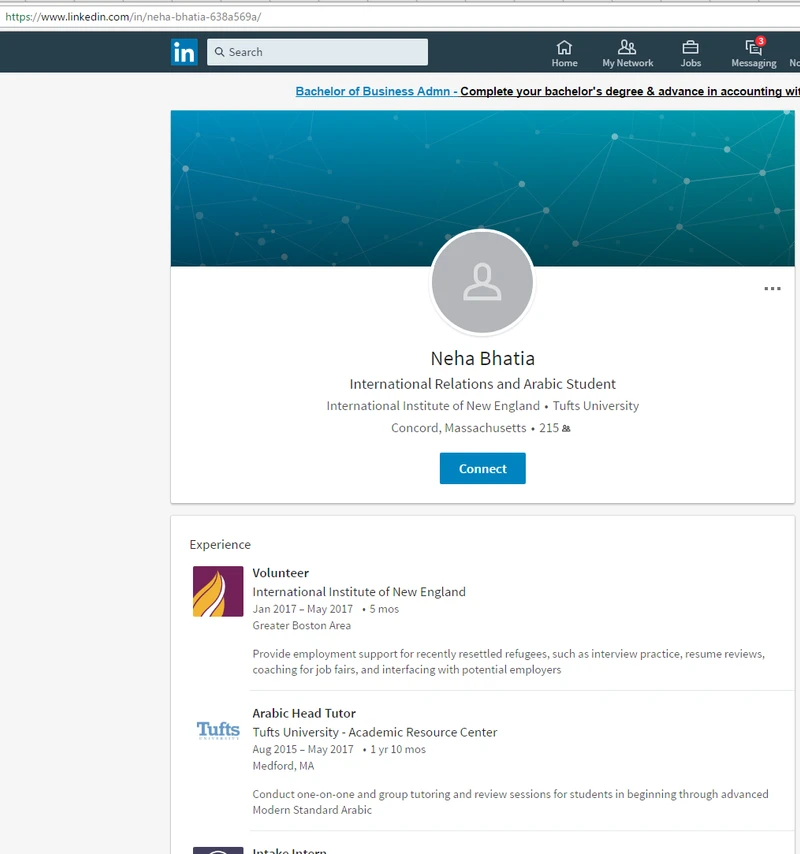Image resolution: width=800 pixels, height=854 pixels.
Task: Open My Network nav icon
Action: pyautogui.click(x=627, y=54)
